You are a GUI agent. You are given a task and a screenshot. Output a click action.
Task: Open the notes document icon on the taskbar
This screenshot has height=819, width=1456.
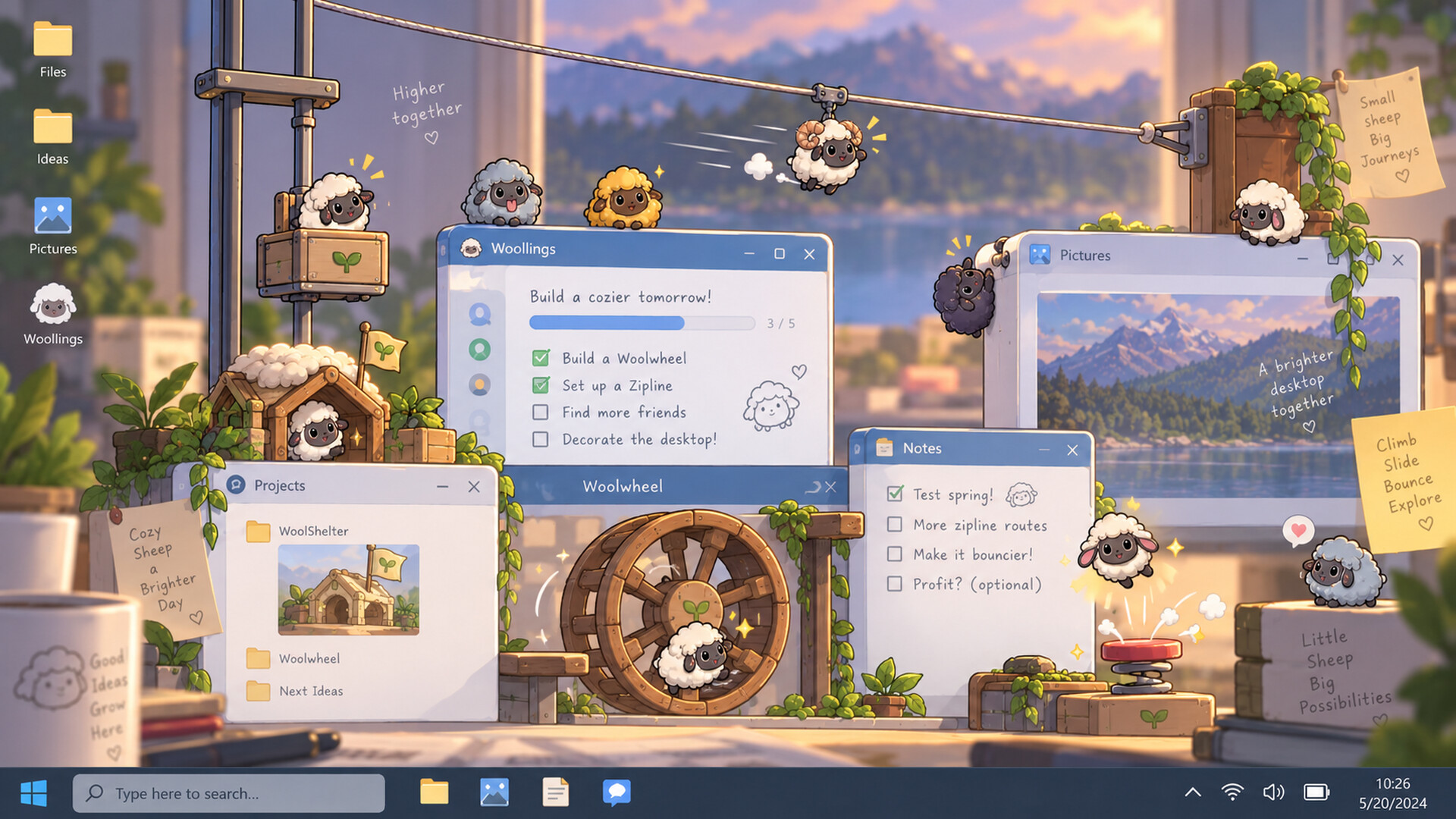(x=556, y=792)
